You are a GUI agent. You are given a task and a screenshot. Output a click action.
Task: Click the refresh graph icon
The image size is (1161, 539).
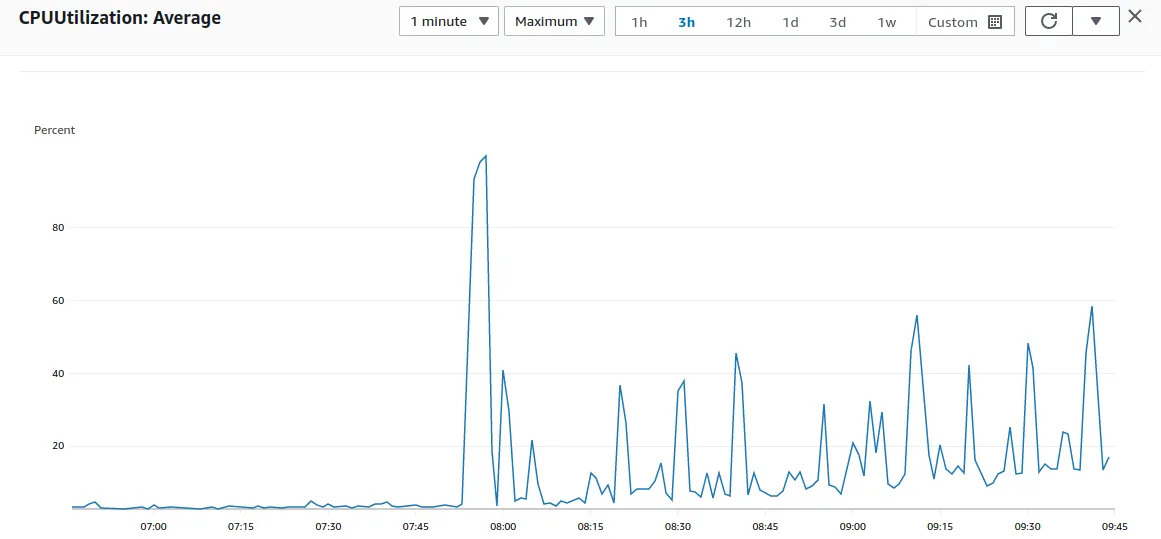point(1048,21)
